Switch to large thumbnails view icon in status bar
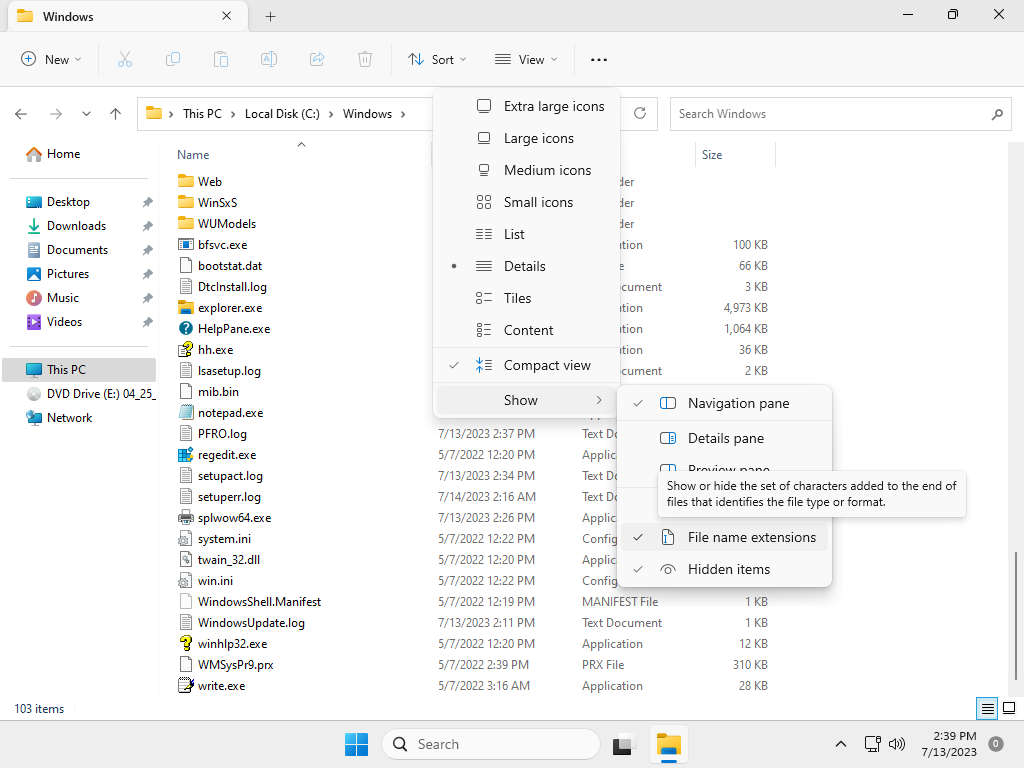The image size is (1024, 768). point(1009,708)
